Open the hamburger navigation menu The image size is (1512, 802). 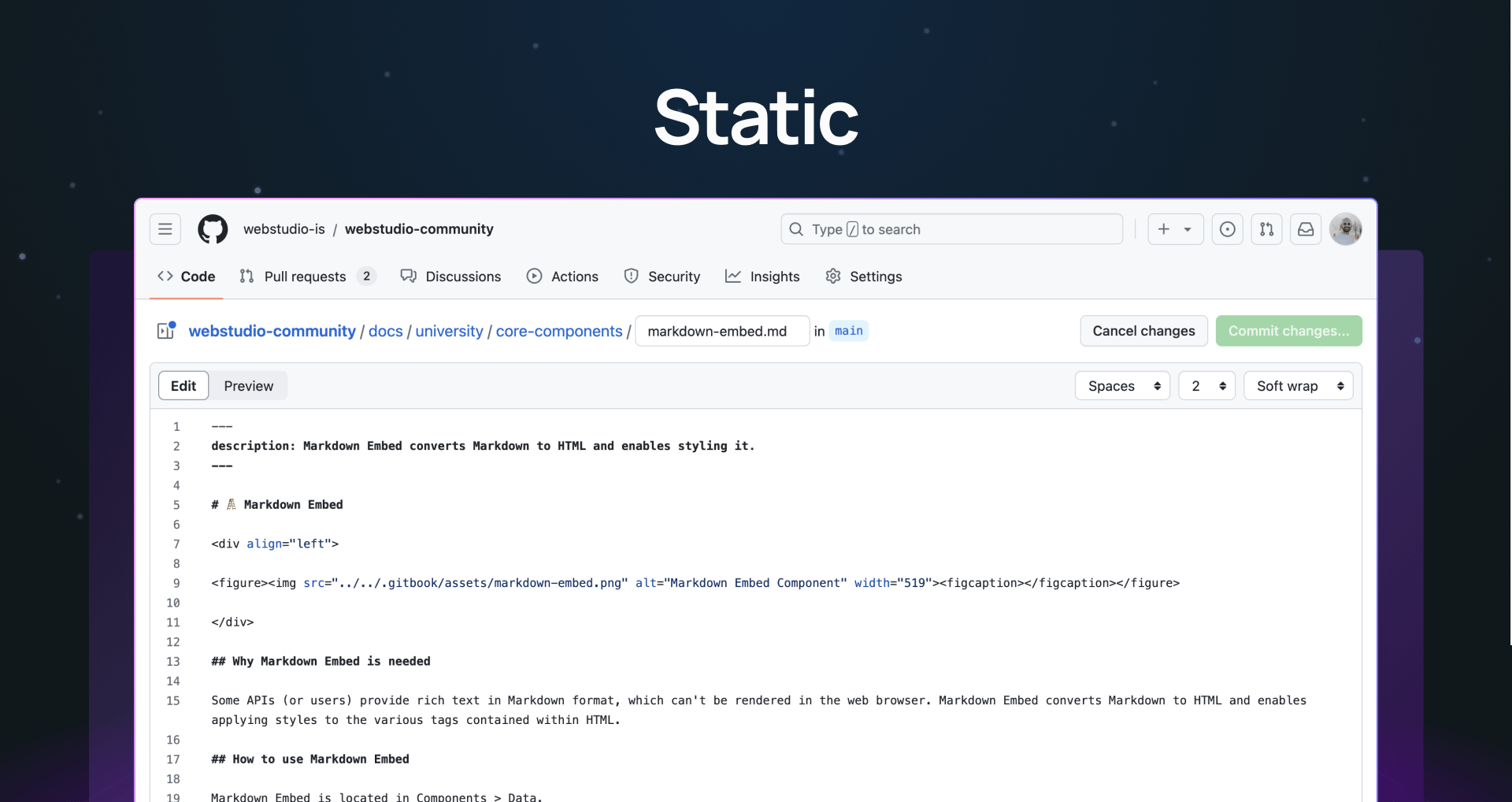(165, 229)
